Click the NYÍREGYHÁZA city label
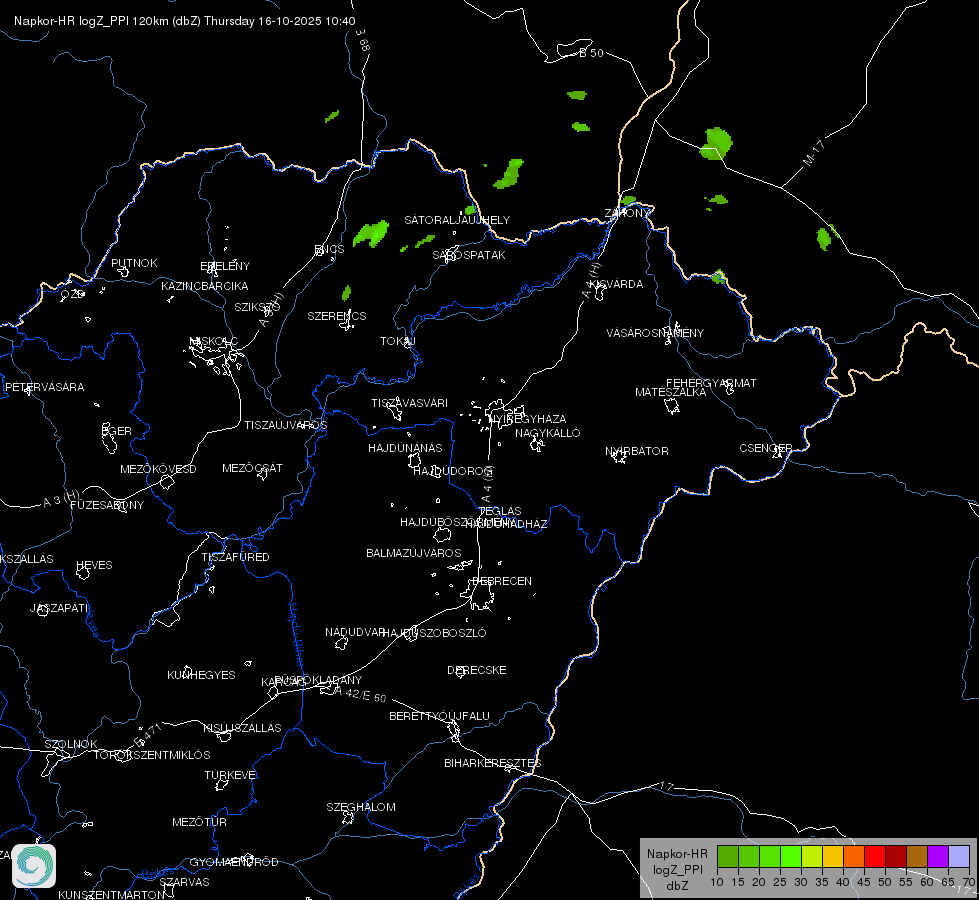The width and height of the screenshot is (979, 900). pos(528,419)
